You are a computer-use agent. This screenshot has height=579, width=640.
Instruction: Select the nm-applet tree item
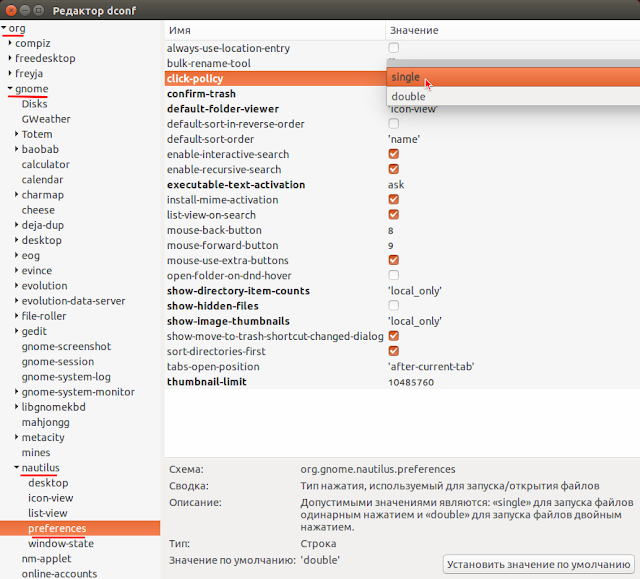[47, 559]
